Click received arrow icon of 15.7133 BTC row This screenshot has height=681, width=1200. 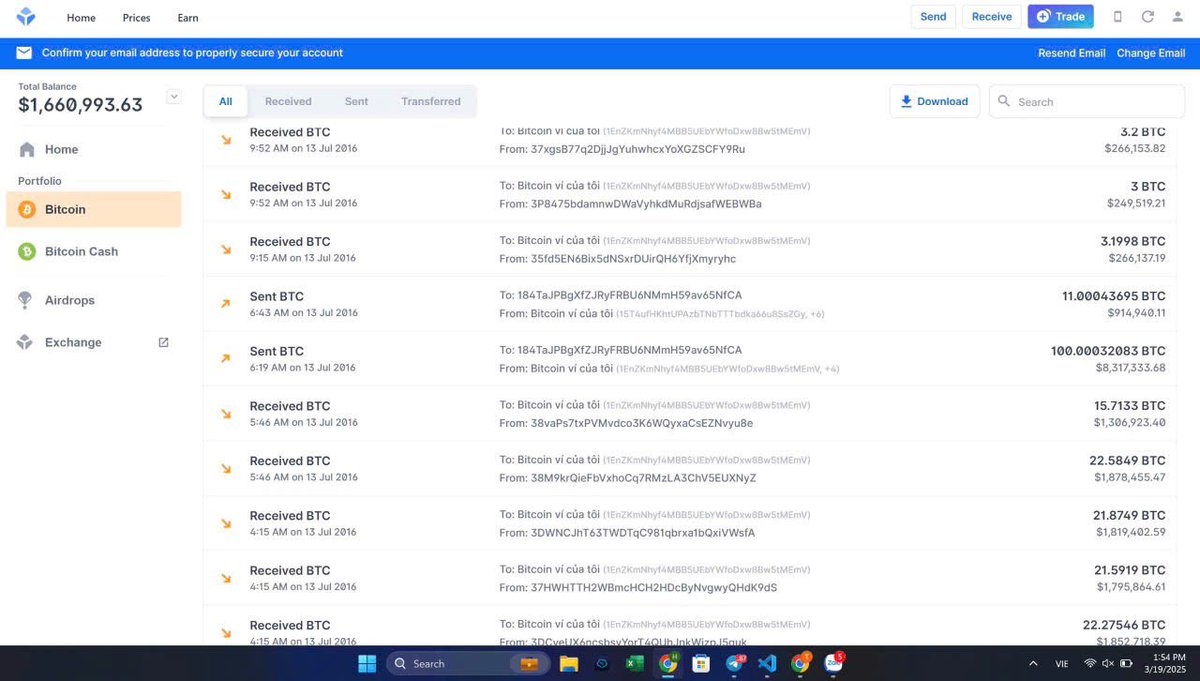click(x=225, y=414)
